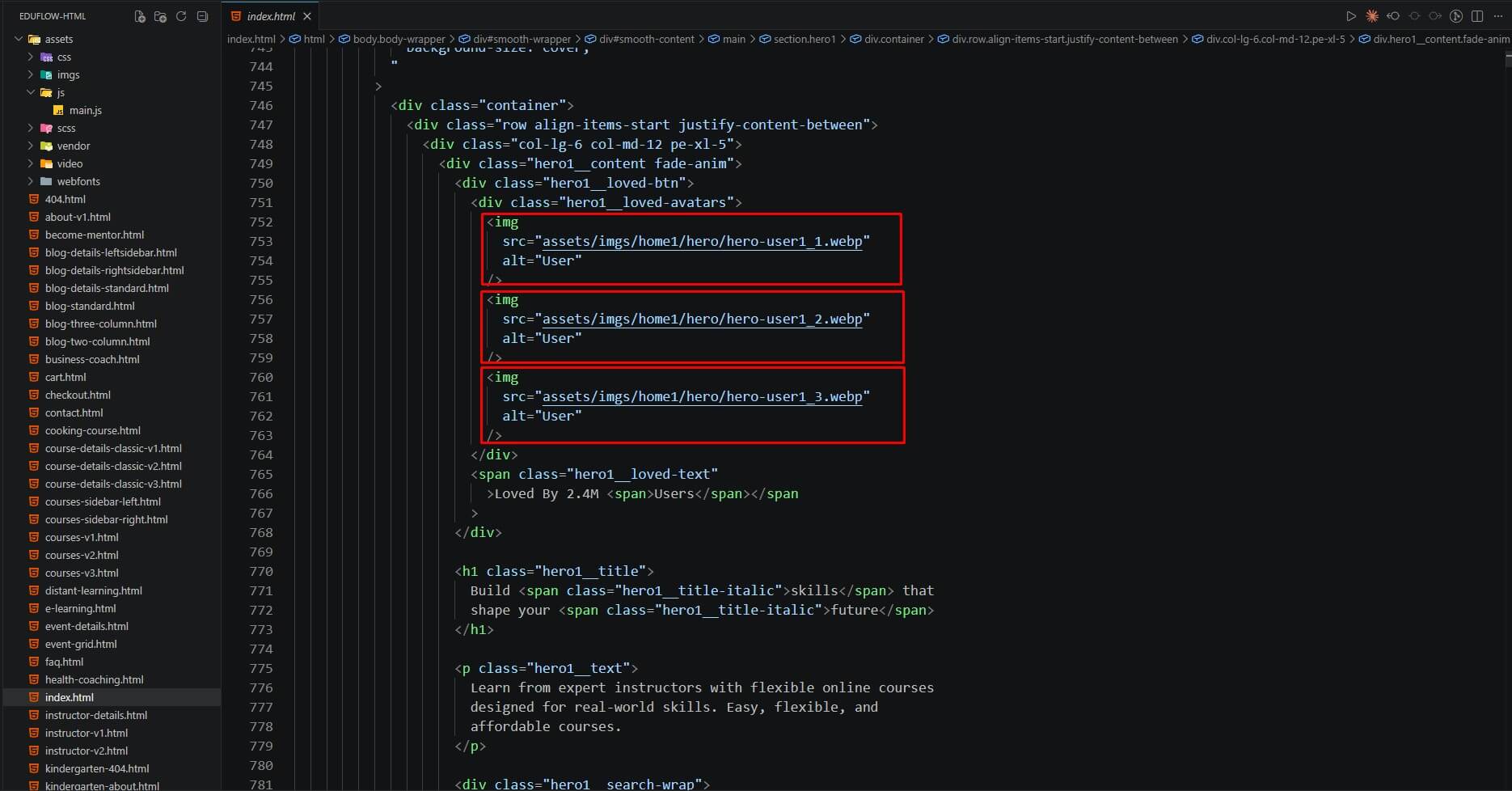Close the index.html tab
This screenshot has width=1512, height=791.
(x=307, y=16)
